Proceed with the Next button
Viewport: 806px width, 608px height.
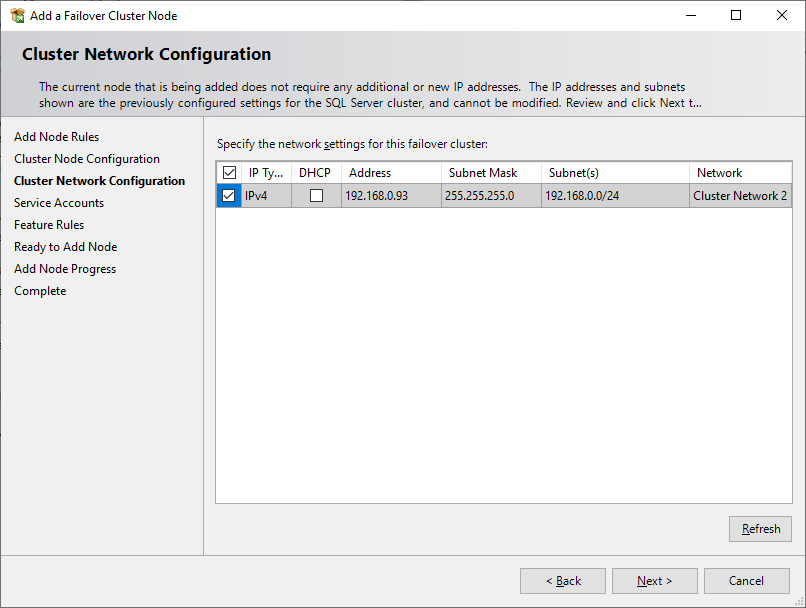coord(655,581)
